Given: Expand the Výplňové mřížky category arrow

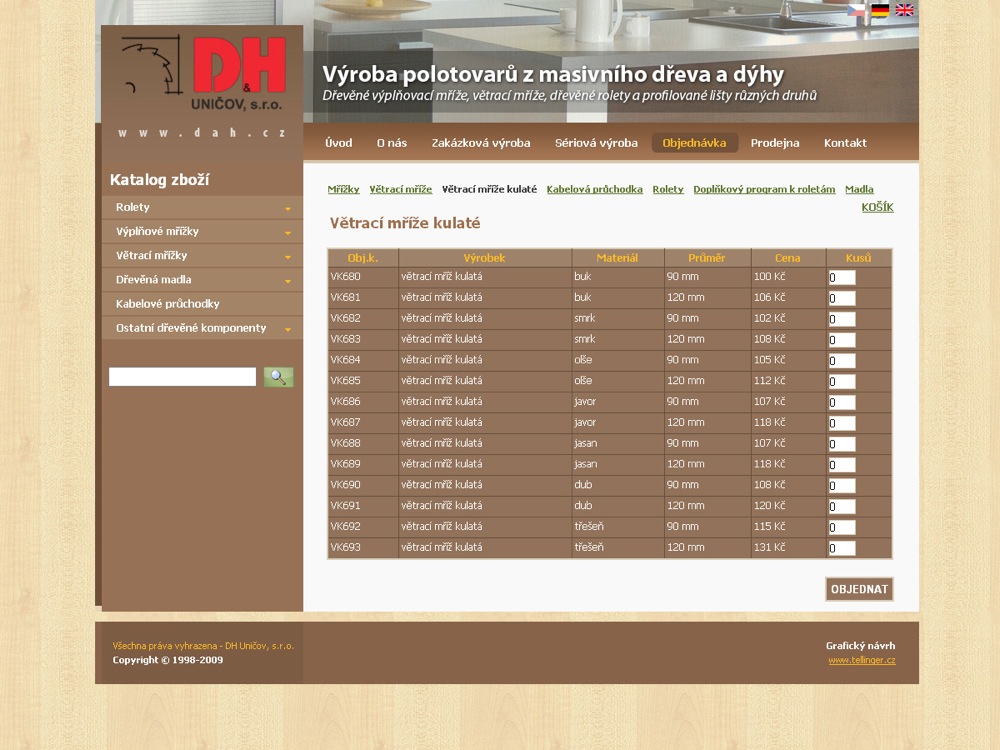Looking at the screenshot, I should [287, 232].
